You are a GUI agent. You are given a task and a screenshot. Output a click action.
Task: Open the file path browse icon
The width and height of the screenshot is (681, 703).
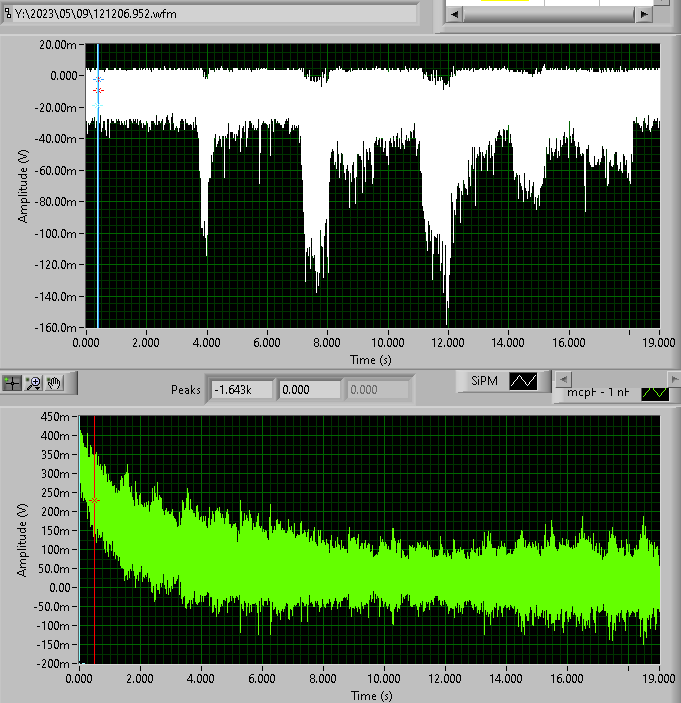7,14
